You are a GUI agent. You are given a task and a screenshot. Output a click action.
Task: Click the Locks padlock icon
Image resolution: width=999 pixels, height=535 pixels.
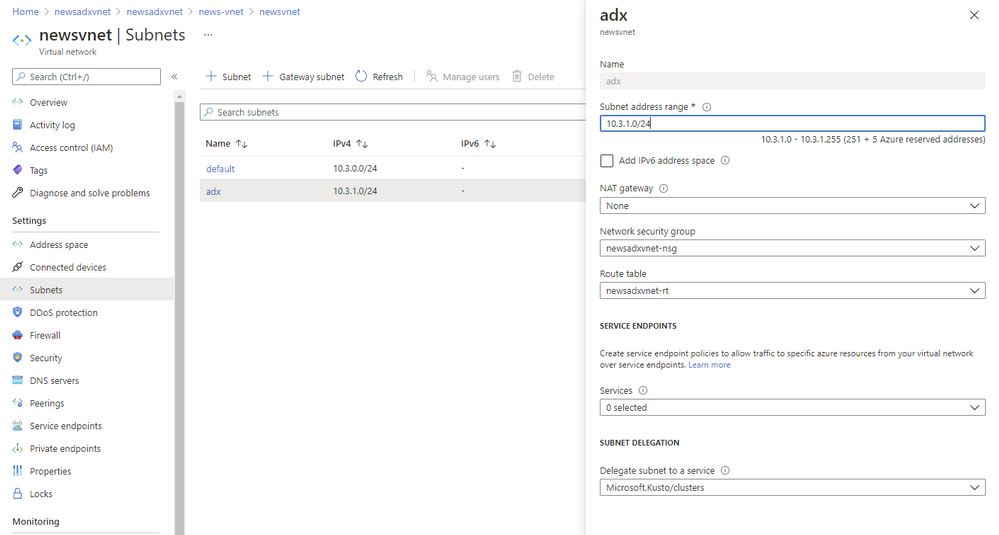17,494
